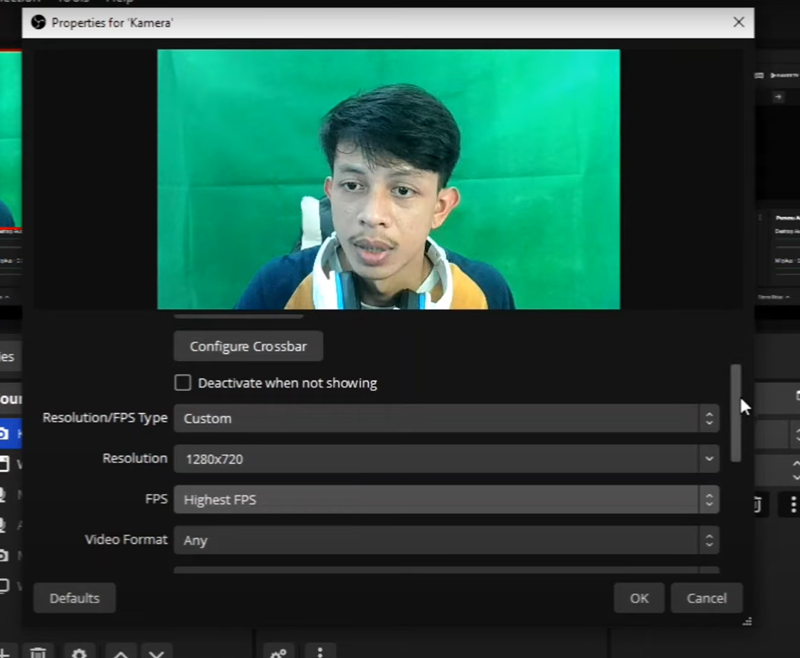Click the trash icon beside the sources gear
The height and width of the screenshot is (658, 800).
pos(37,652)
